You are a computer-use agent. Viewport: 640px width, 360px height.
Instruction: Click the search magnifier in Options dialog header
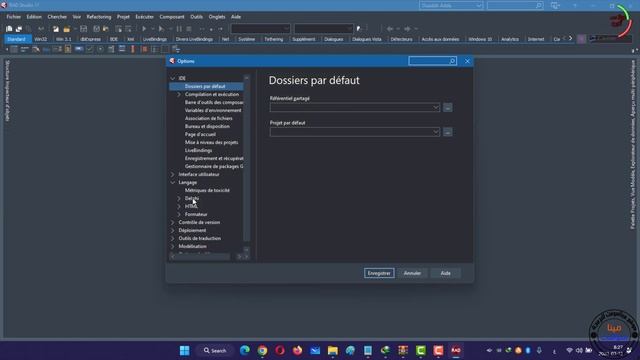[452, 61]
